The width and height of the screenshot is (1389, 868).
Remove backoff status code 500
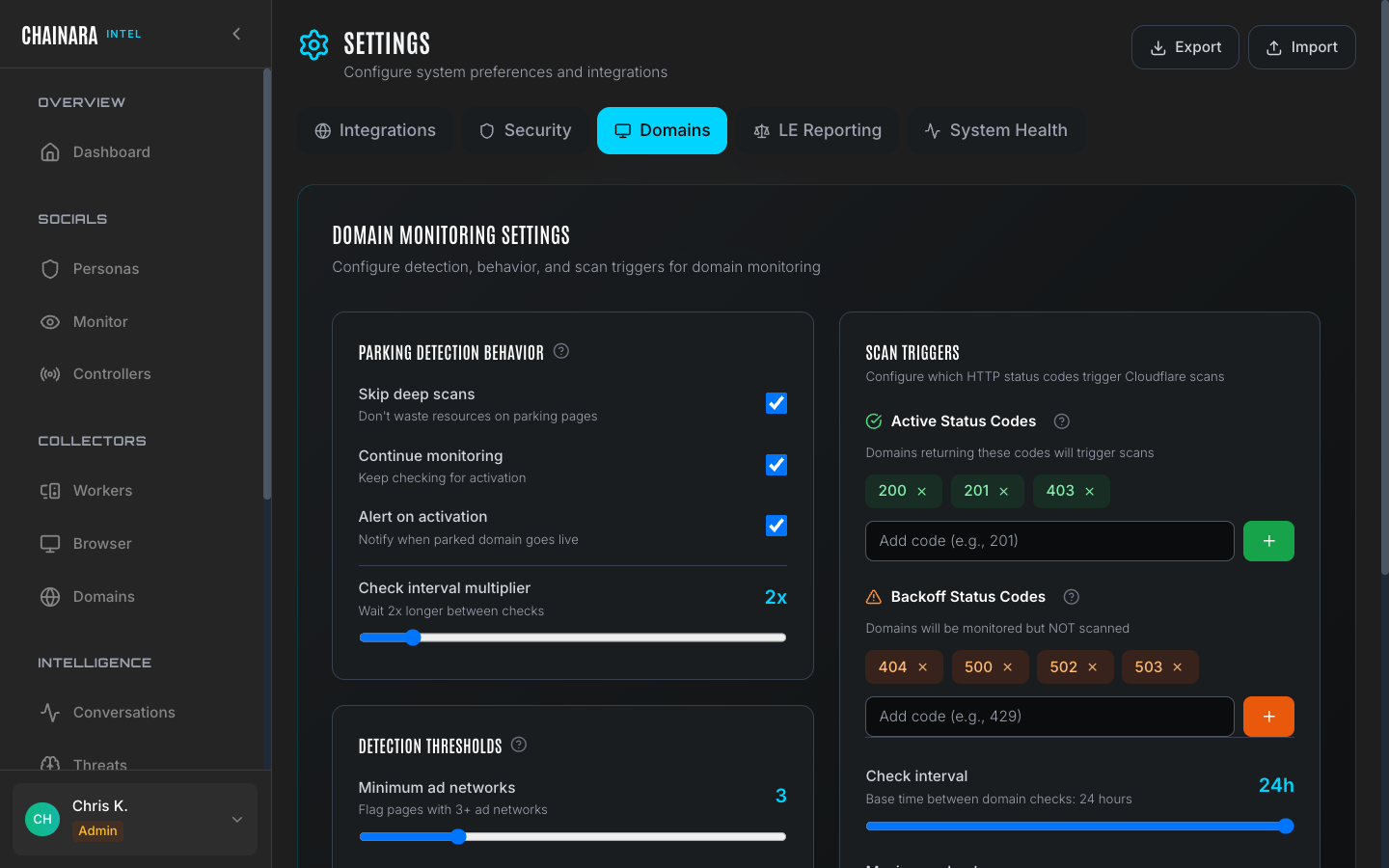pos(1008,667)
